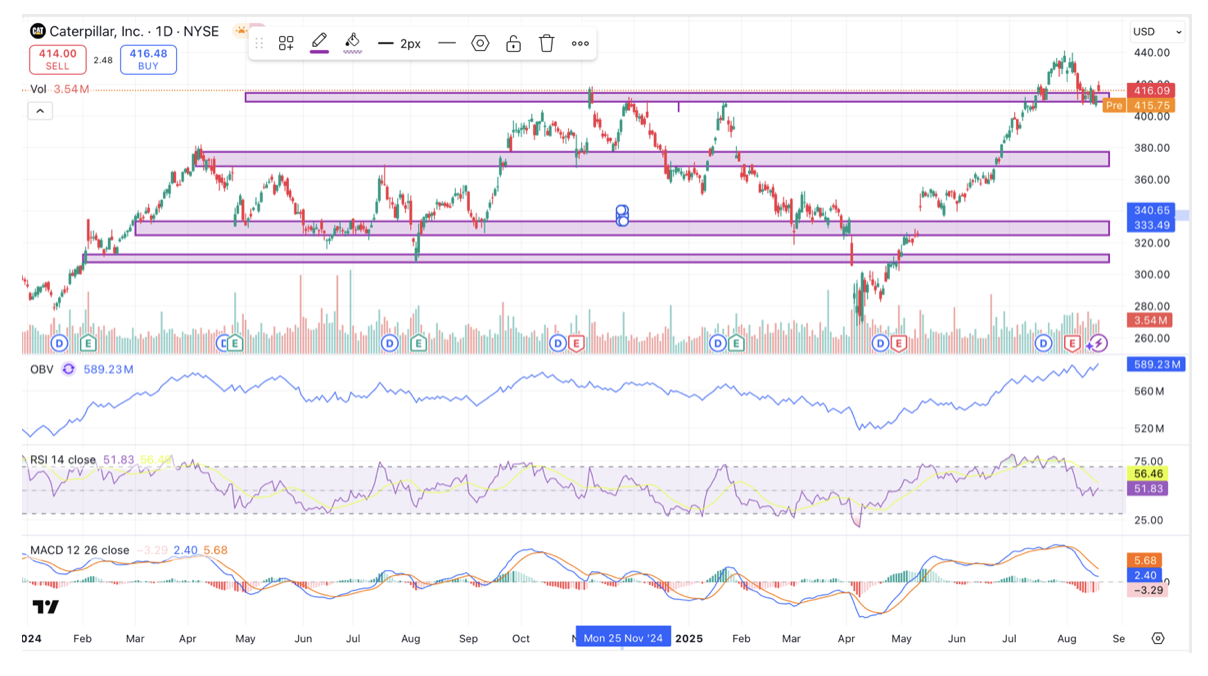Viewport: 1208px width, 676px height.
Task: Click the 416.48 BUY button
Action: pyautogui.click(x=148, y=59)
